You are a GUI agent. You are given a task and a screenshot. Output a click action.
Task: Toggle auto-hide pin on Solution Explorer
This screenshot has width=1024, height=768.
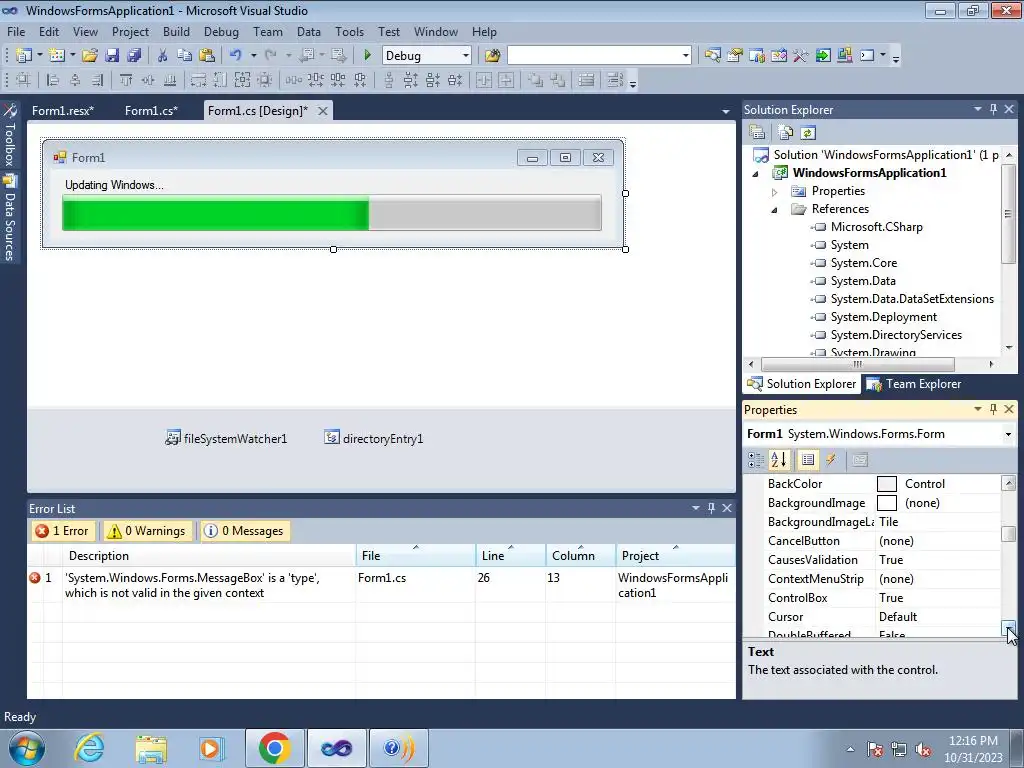click(x=993, y=109)
